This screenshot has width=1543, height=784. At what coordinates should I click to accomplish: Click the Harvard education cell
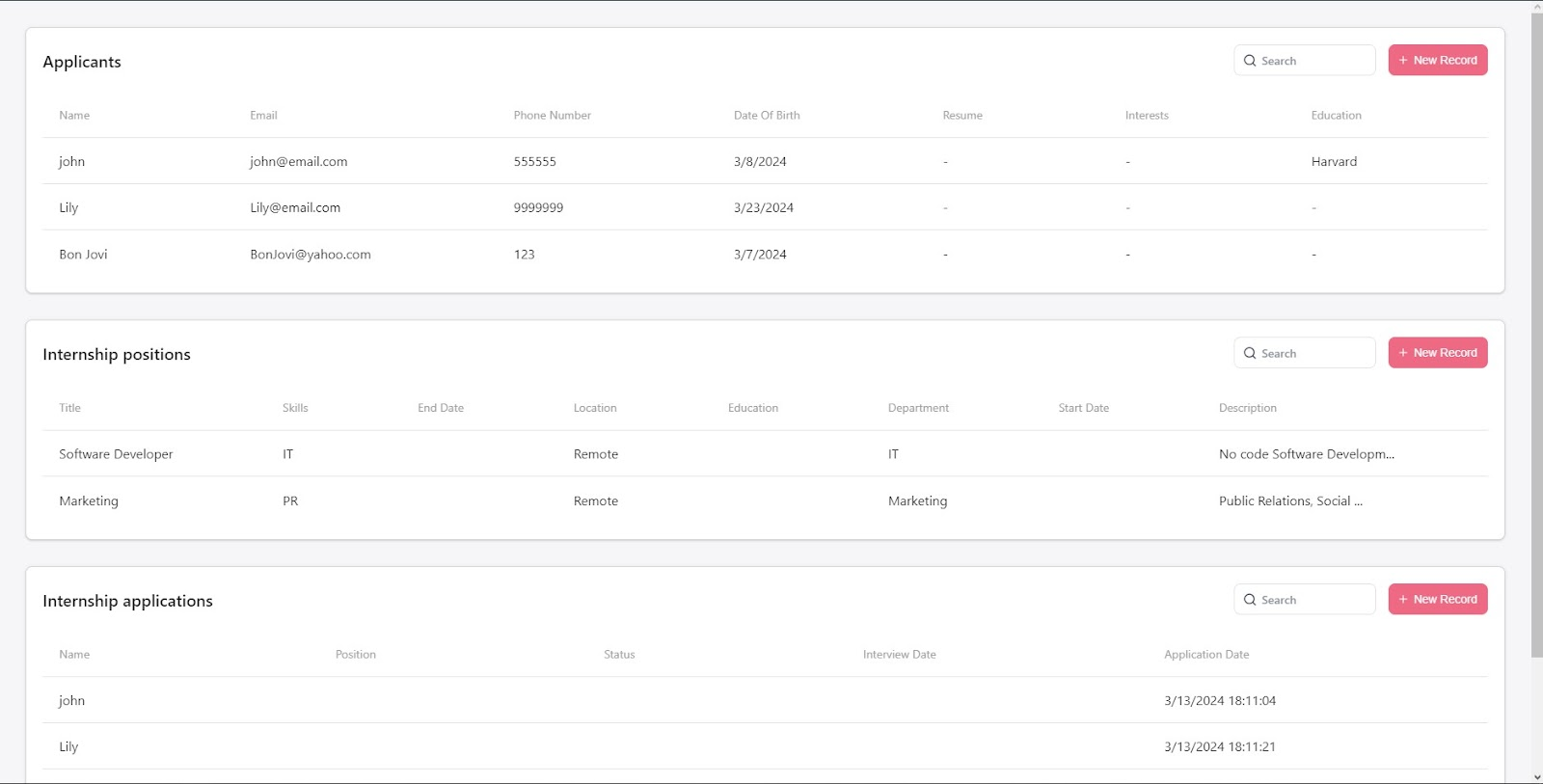point(1334,161)
